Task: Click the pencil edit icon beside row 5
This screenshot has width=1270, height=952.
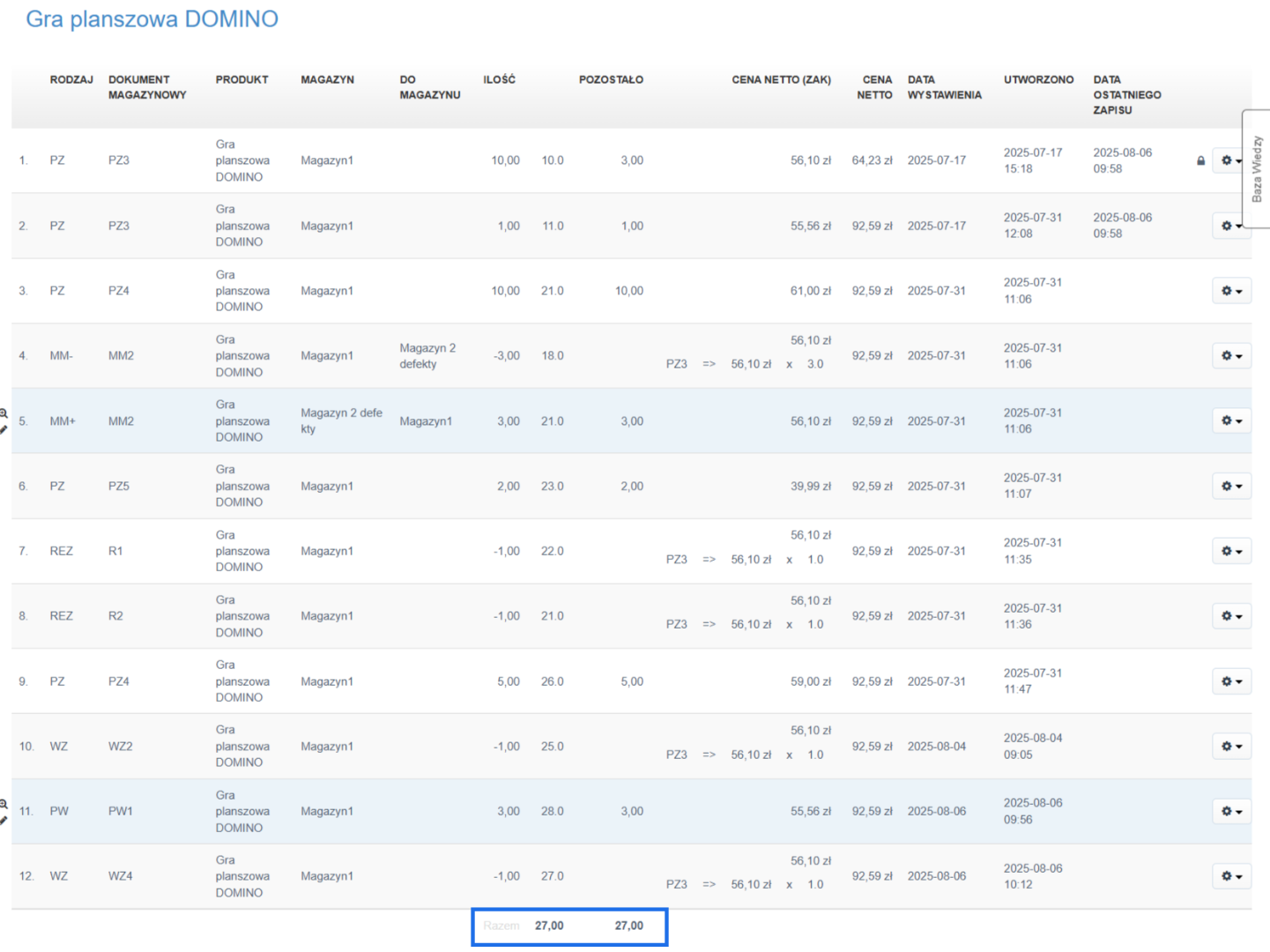Action: 4,429
